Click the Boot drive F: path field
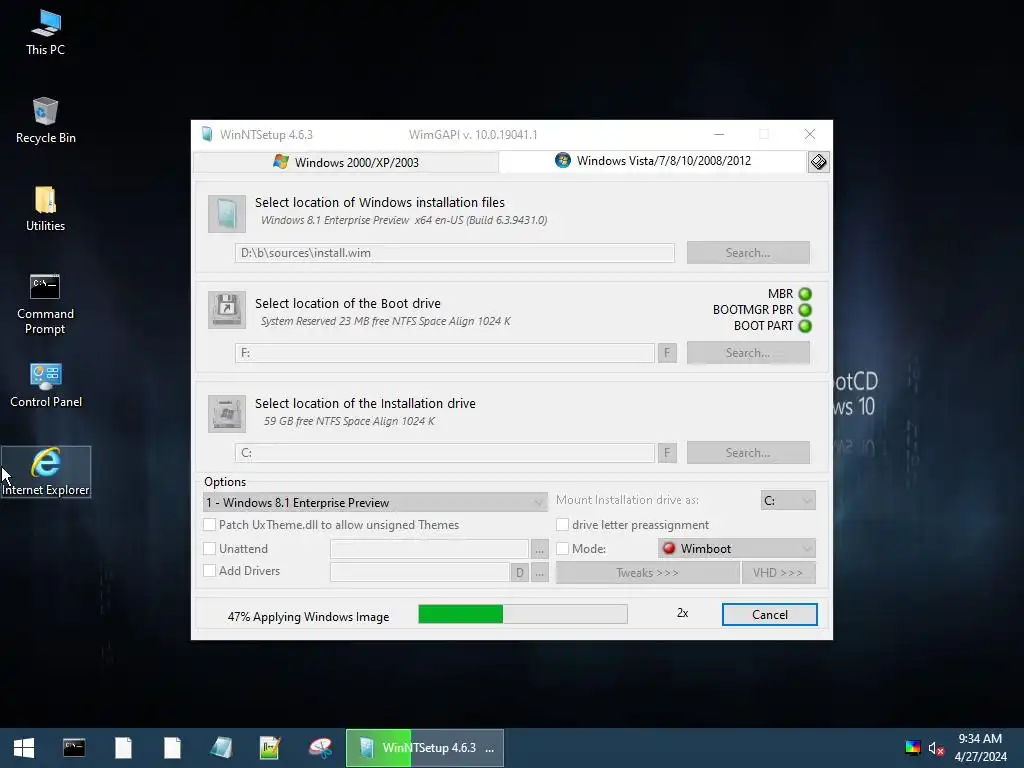This screenshot has height=768, width=1024. click(445, 353)
